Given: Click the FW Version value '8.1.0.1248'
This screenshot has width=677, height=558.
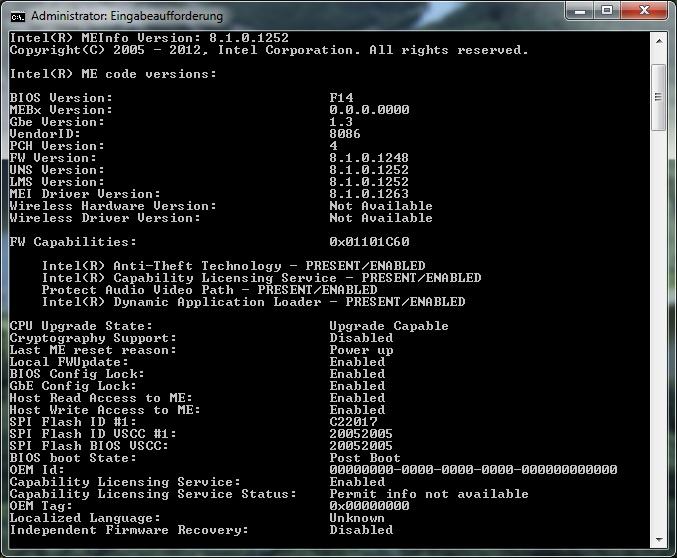Looking at the screenshot, I should click(369, 158).
